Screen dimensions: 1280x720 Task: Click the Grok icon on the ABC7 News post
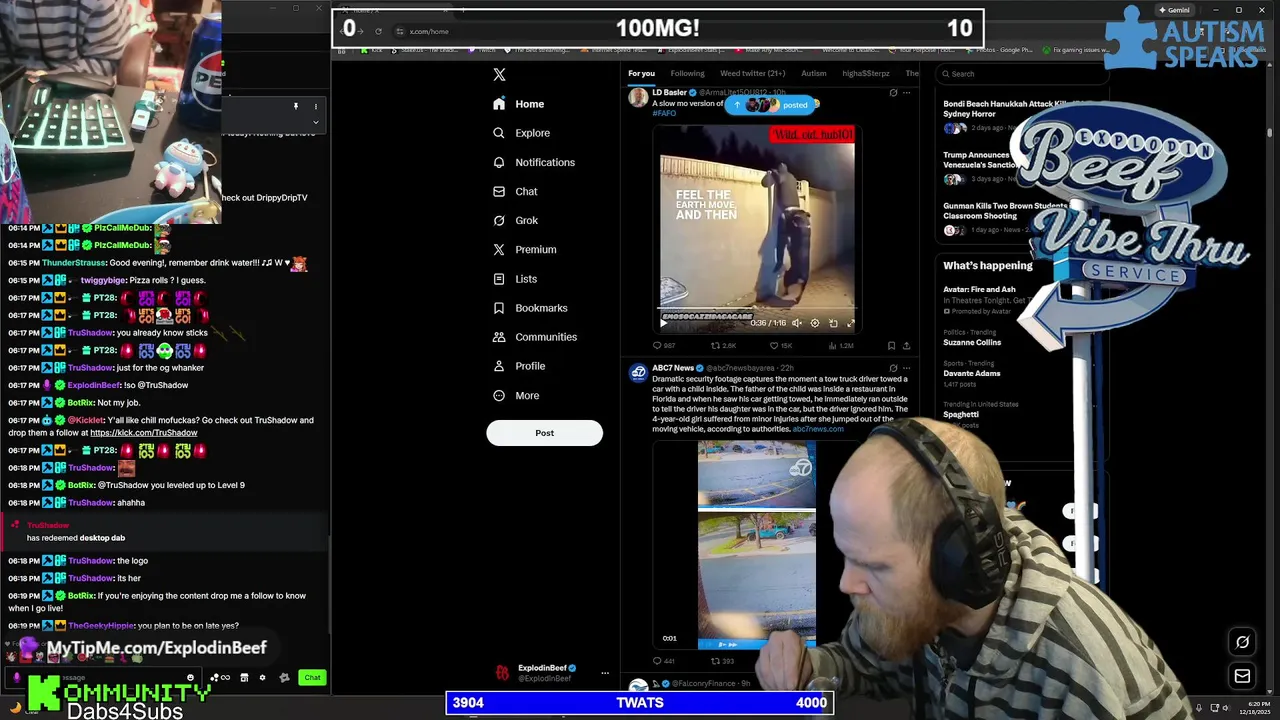[x=893, y=368]
